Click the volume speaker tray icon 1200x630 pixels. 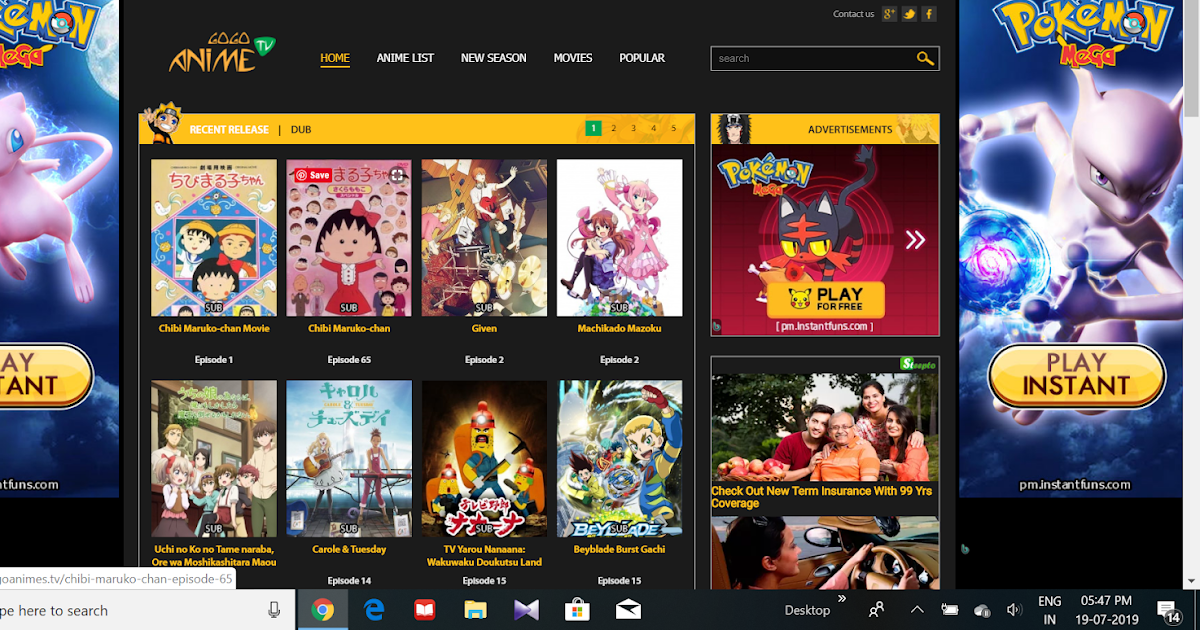pos(1014,610)
